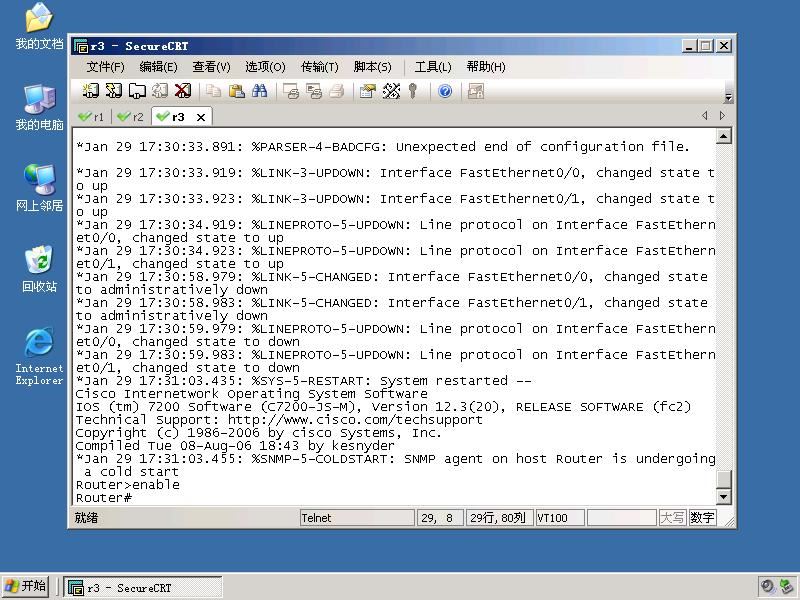Click the 大写 caps lock indicator

[672, 518]
